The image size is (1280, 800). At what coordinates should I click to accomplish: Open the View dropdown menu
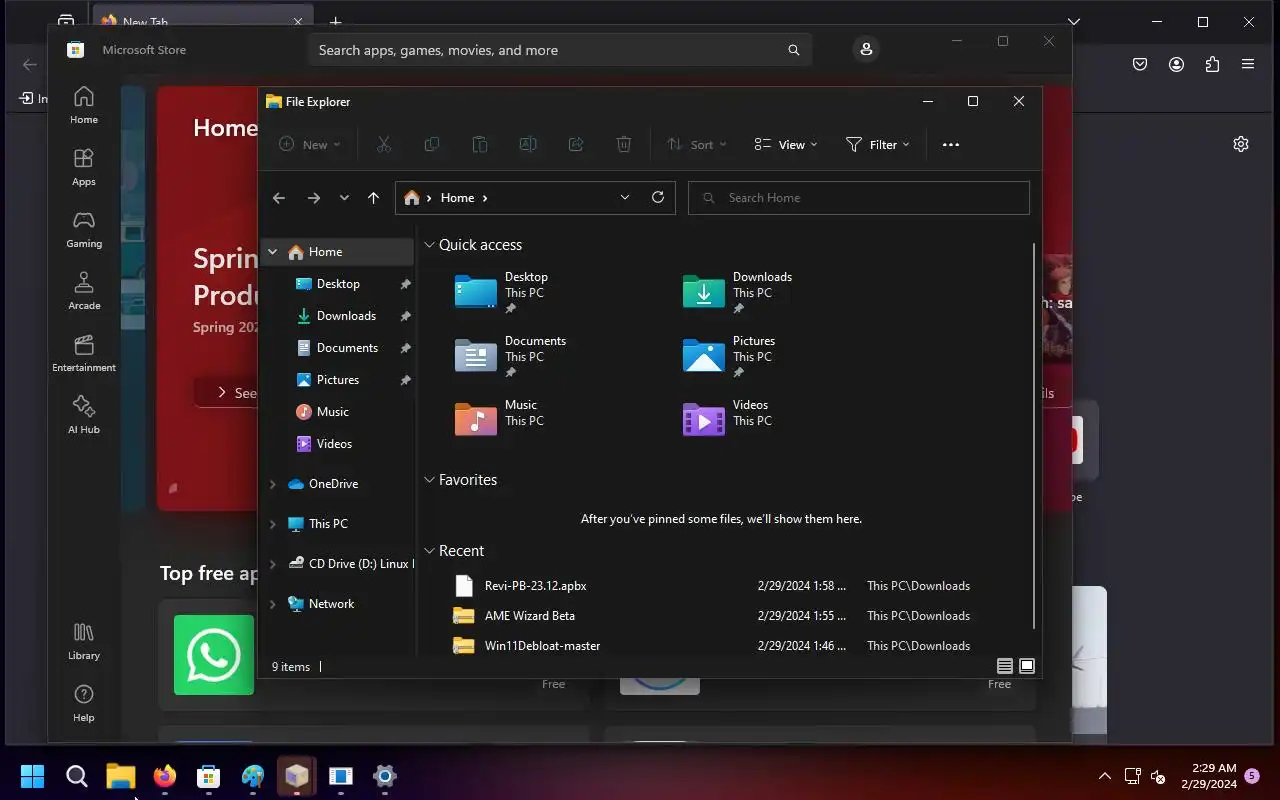point(786,145)
